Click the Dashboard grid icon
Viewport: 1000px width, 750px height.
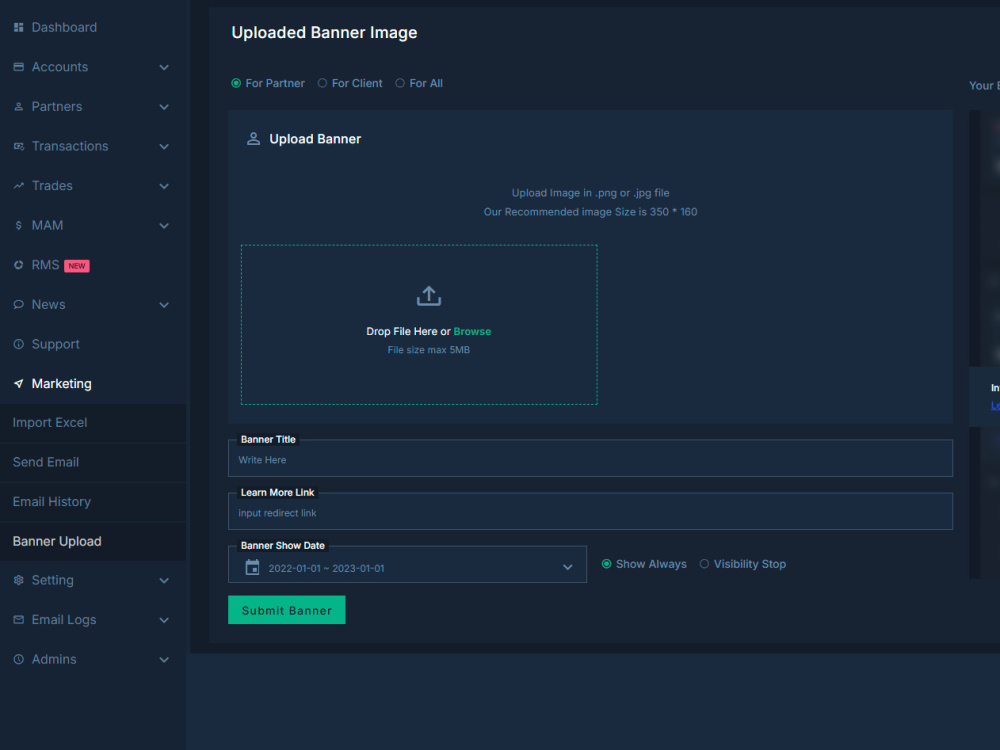[18, 27]
